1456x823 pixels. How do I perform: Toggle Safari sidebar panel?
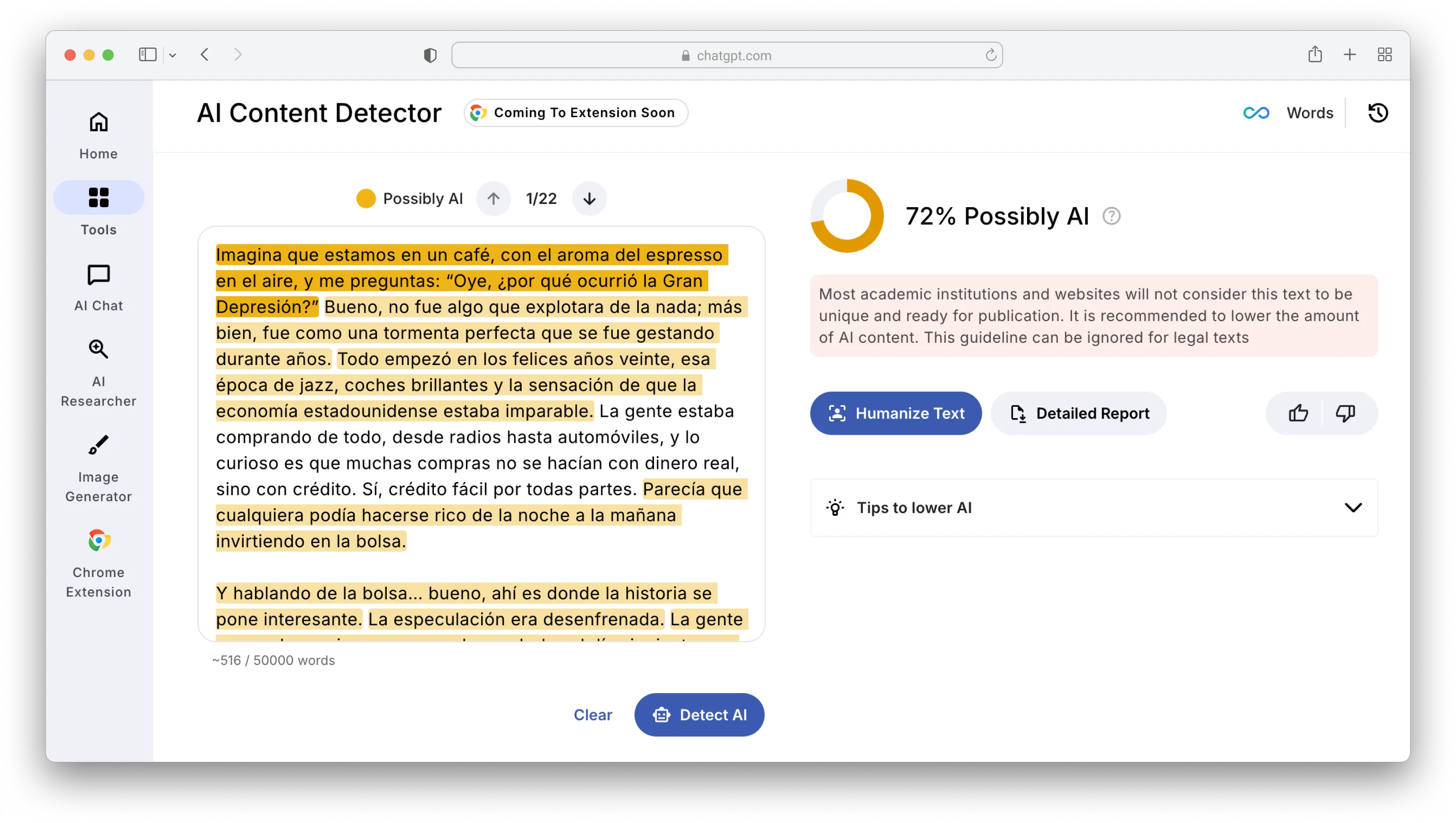(x=147, y=55)
